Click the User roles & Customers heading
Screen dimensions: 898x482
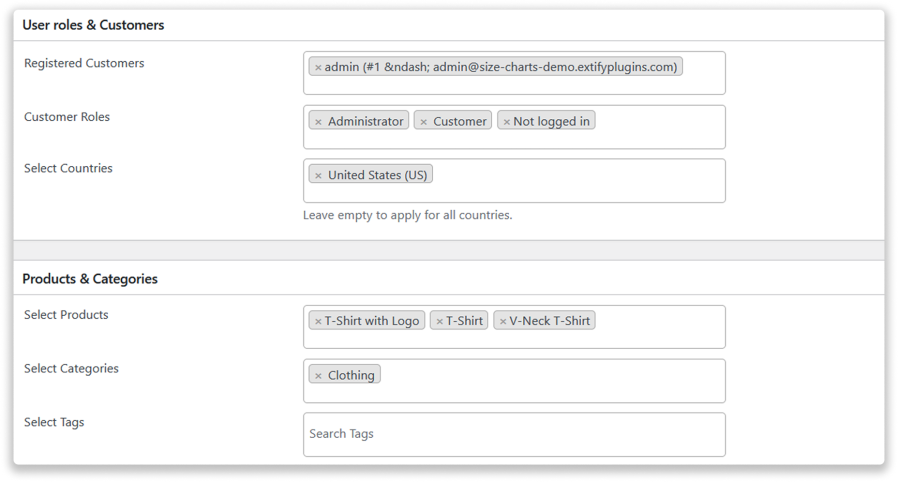(x=93, y=25)
